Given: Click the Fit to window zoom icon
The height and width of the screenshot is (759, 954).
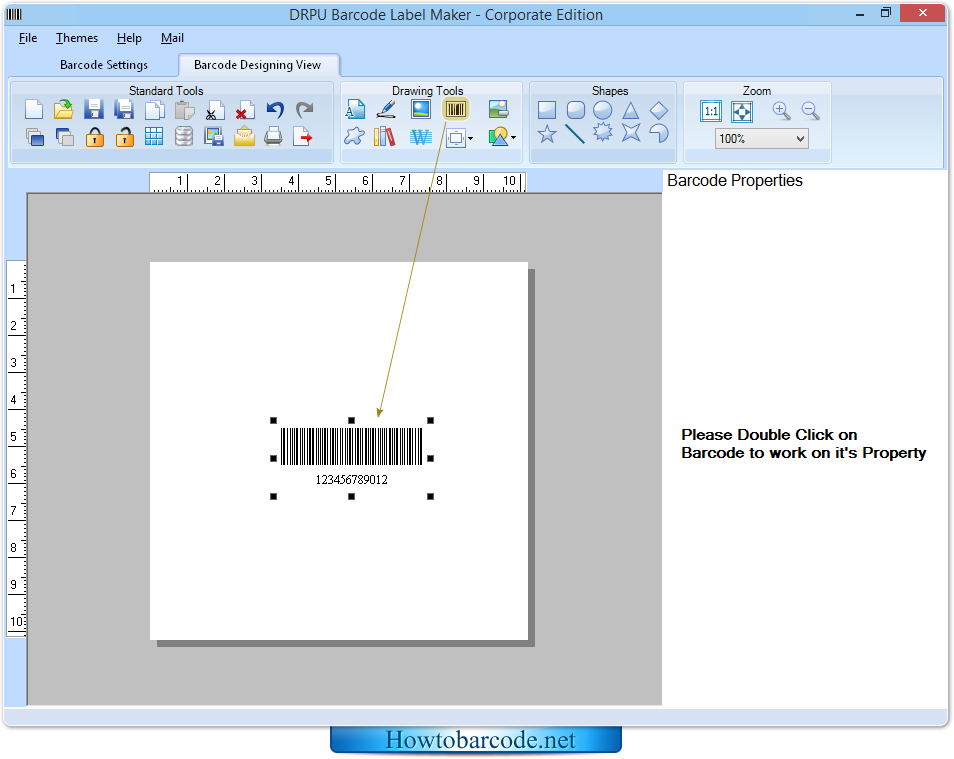Looking at the screenshot, I should point(742,111).
